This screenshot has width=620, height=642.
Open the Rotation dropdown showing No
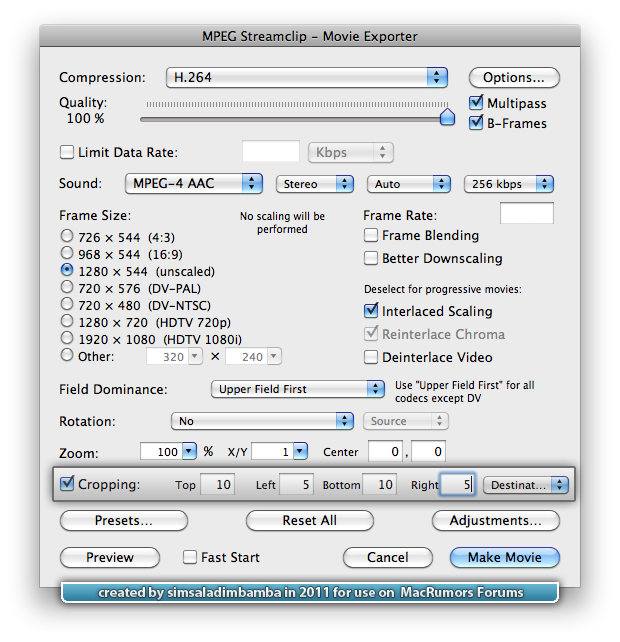pos(262,421)
